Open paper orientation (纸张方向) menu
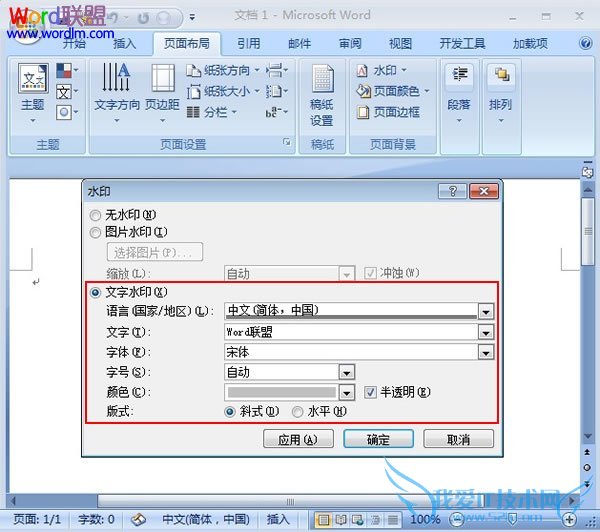 [x=223, y=70]
